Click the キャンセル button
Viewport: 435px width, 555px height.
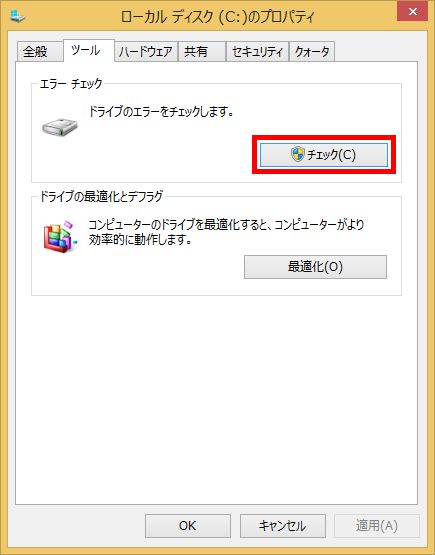coord(283,526)
